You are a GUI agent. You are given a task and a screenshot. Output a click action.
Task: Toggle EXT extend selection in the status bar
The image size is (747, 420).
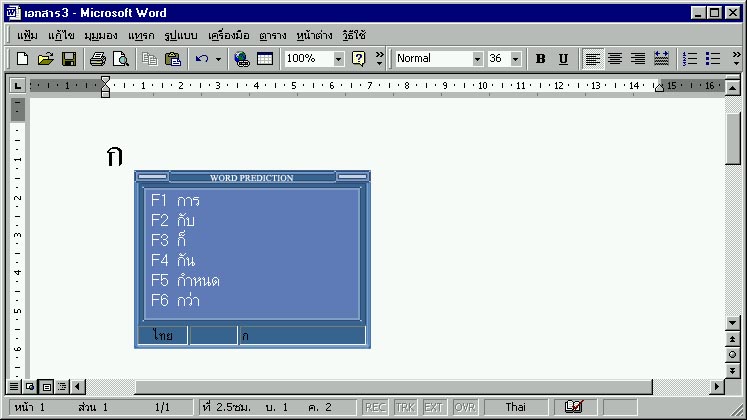point(433,408)
